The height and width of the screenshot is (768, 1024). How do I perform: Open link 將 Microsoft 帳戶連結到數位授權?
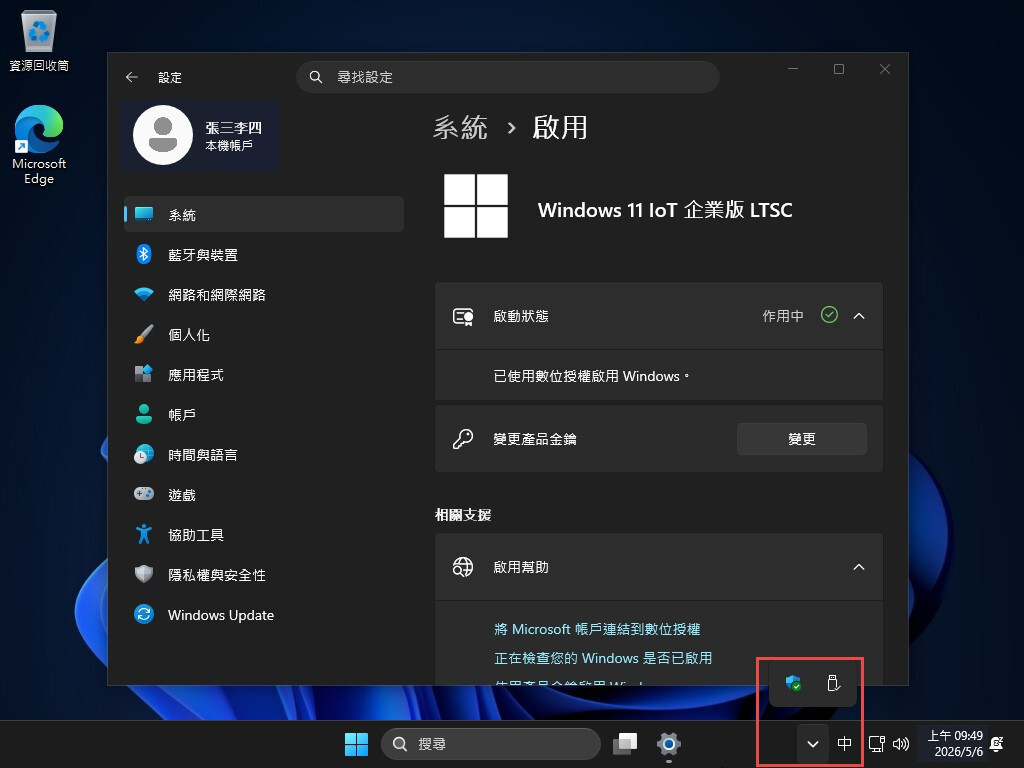coord(597,629)
